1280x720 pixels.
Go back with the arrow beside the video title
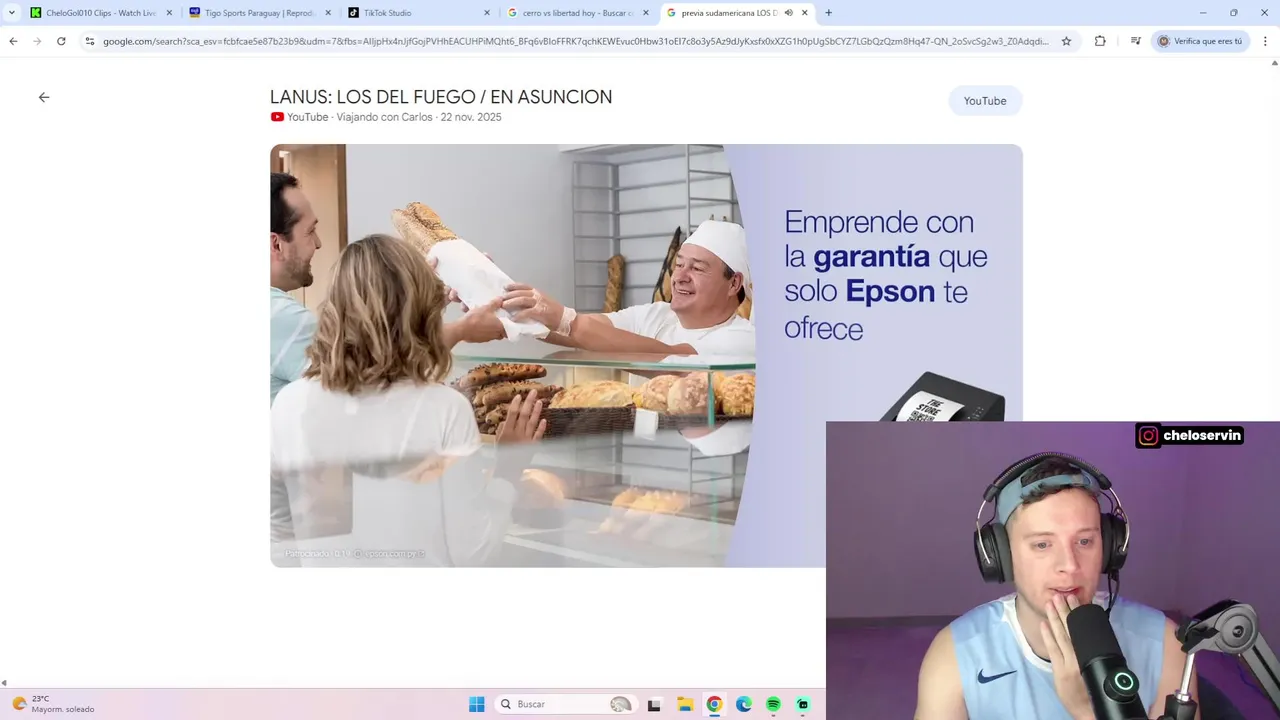click(x=44, y=97)
